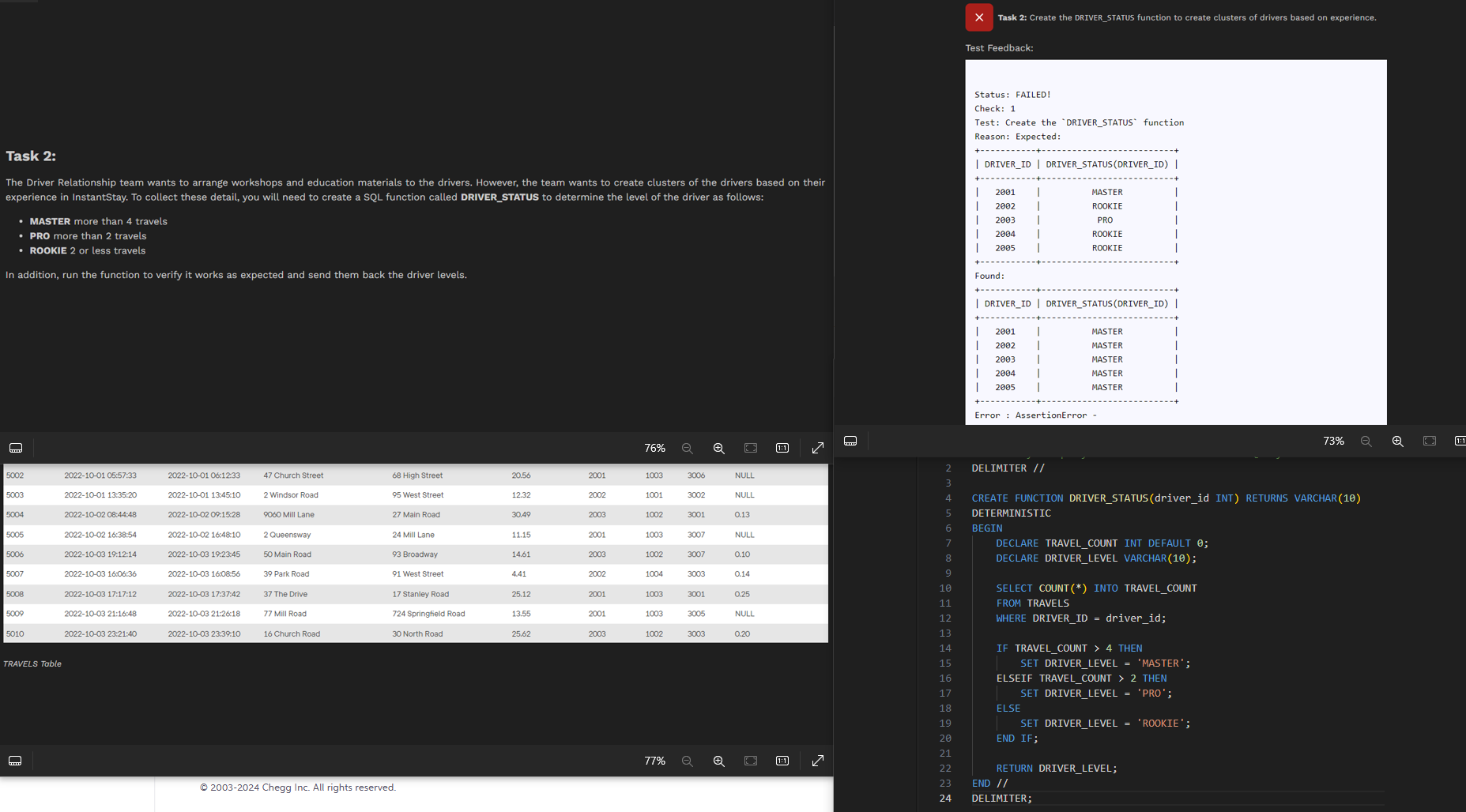This screenshot has width=1466, height=812.
Task: Fit the TRAVELS table preview to screen
Action: [750, 447]
